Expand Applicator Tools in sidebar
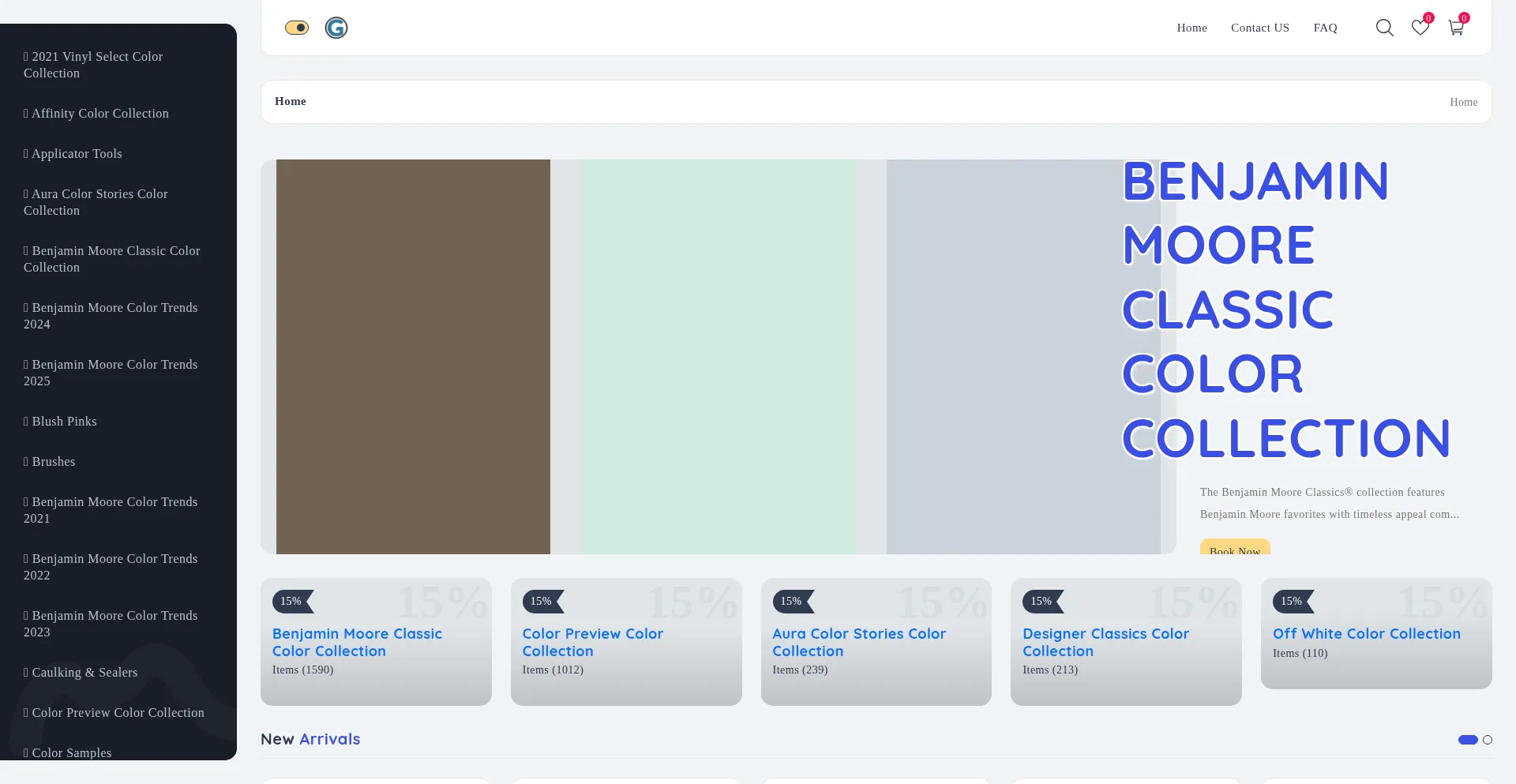The width and height of the screenshot is (1516, 784). click(x=77, y=154)
